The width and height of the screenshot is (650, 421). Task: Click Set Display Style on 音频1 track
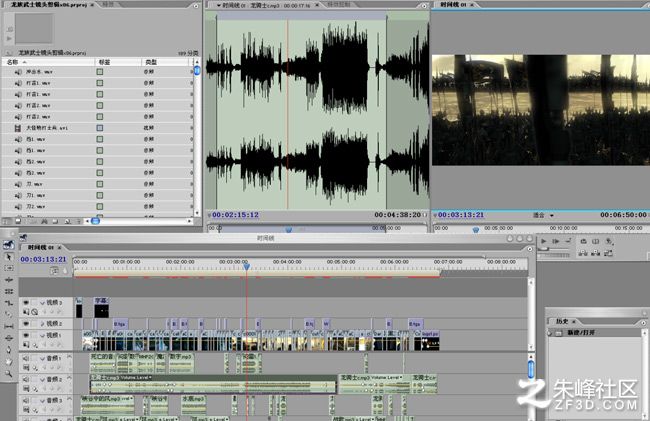(x=26, y=368)
